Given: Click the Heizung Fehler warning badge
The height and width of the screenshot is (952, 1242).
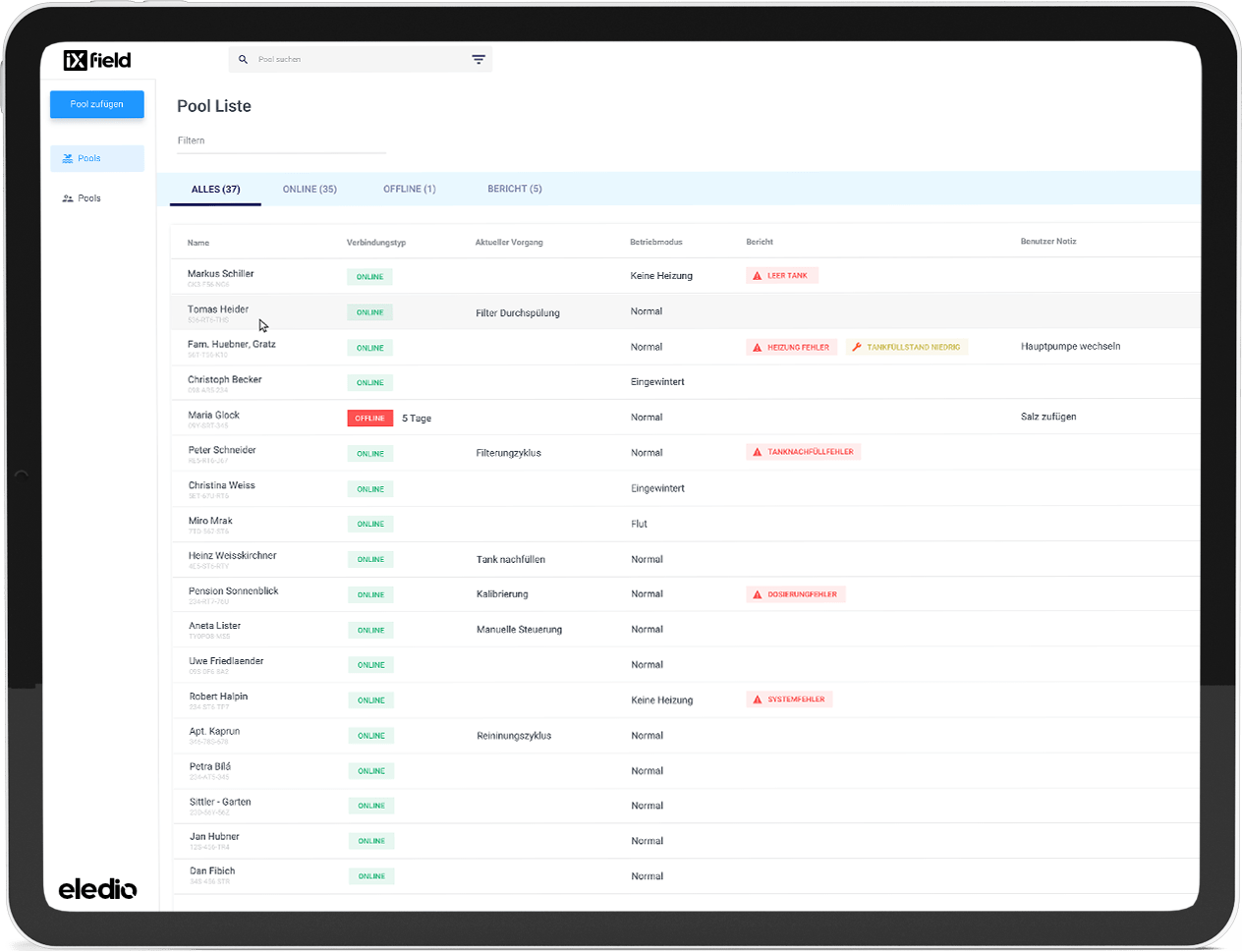Looking at the screenshot, I should tap(791, 347).
